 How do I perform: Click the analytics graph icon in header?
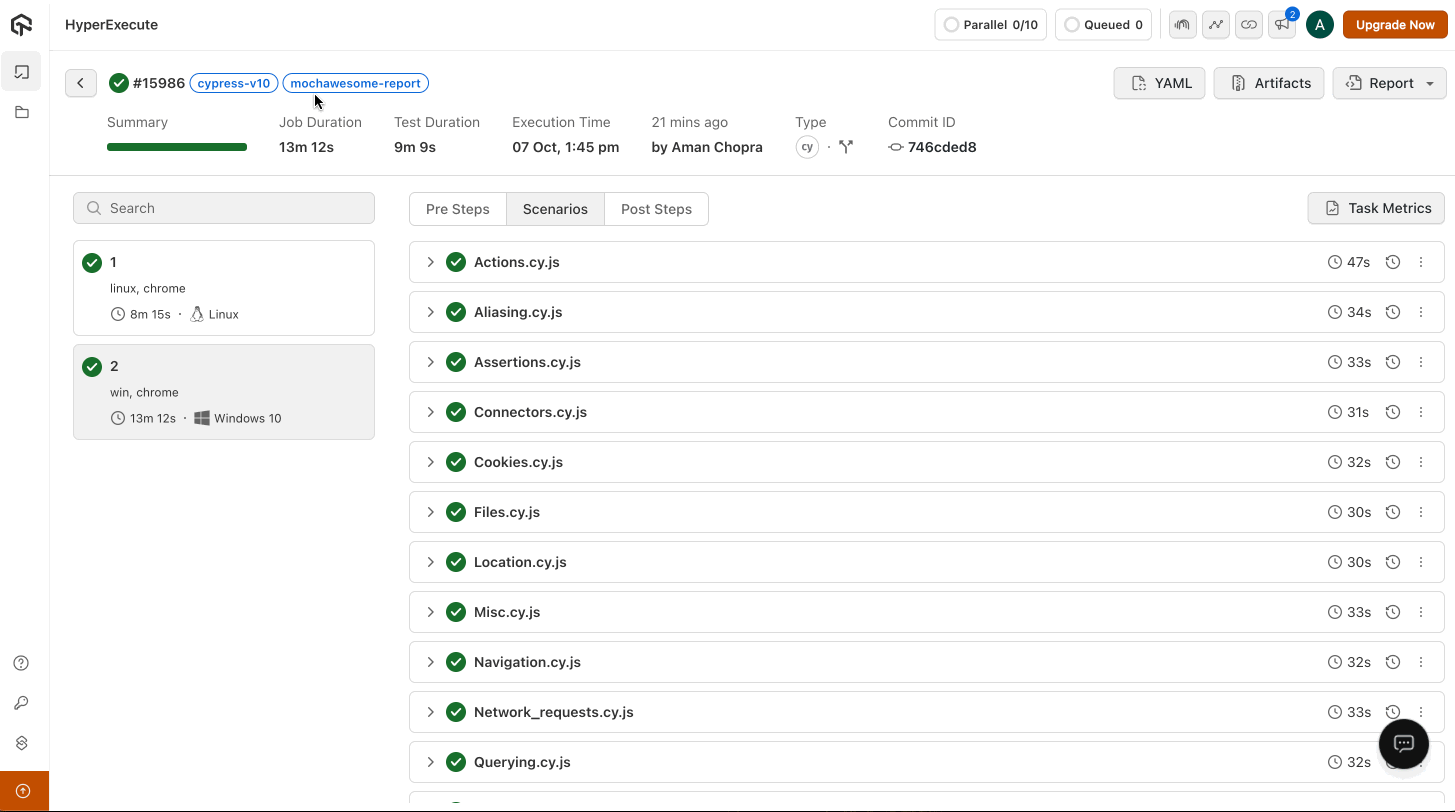click(1215, 25)
